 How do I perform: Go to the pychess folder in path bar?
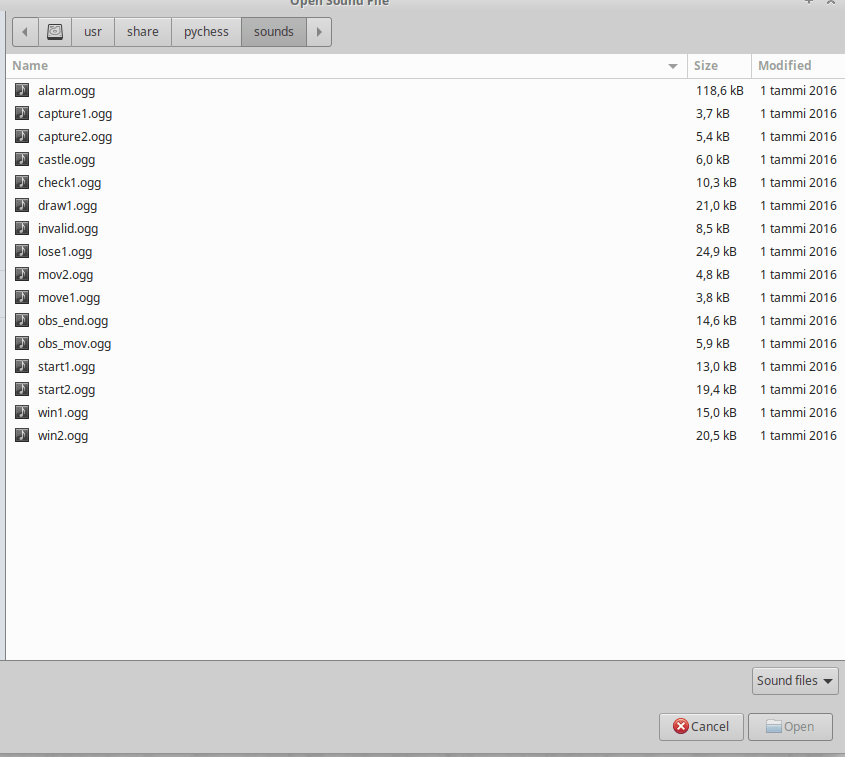206,32
